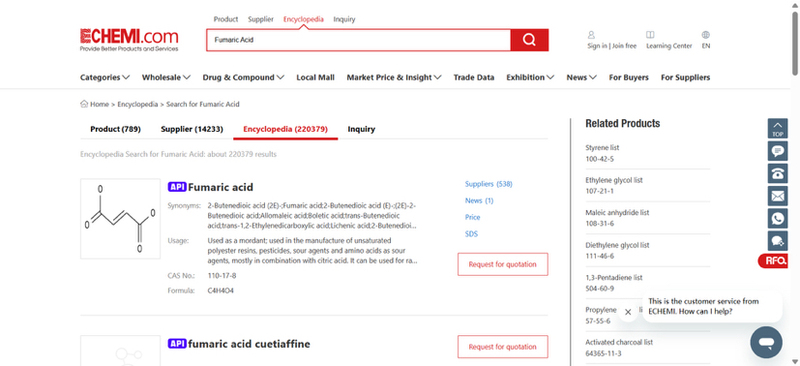Request for quotation for fumaric acid cuetiaffine
This screenshot has height=366, width=800.
(503, 347)
